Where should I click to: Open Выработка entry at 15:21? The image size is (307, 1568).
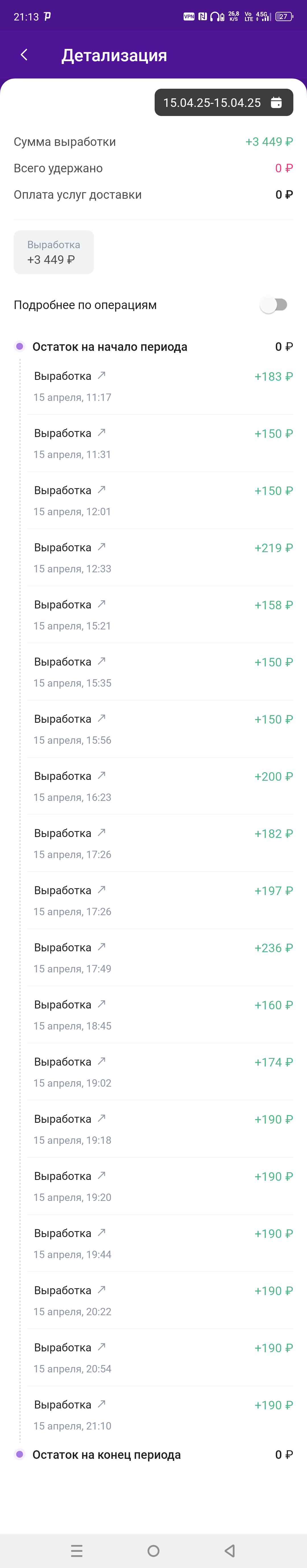tap(159, 614)
